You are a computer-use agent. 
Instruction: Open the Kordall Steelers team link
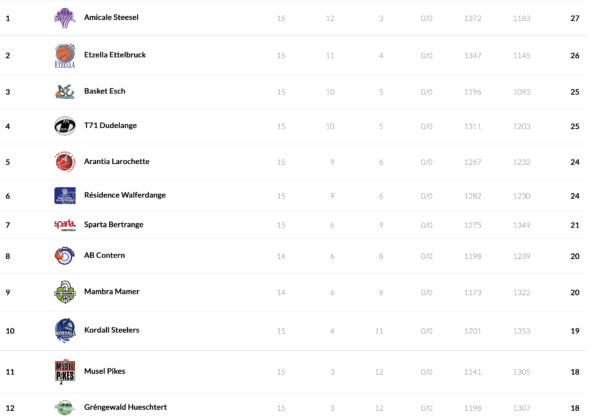(x=111, y=330)
